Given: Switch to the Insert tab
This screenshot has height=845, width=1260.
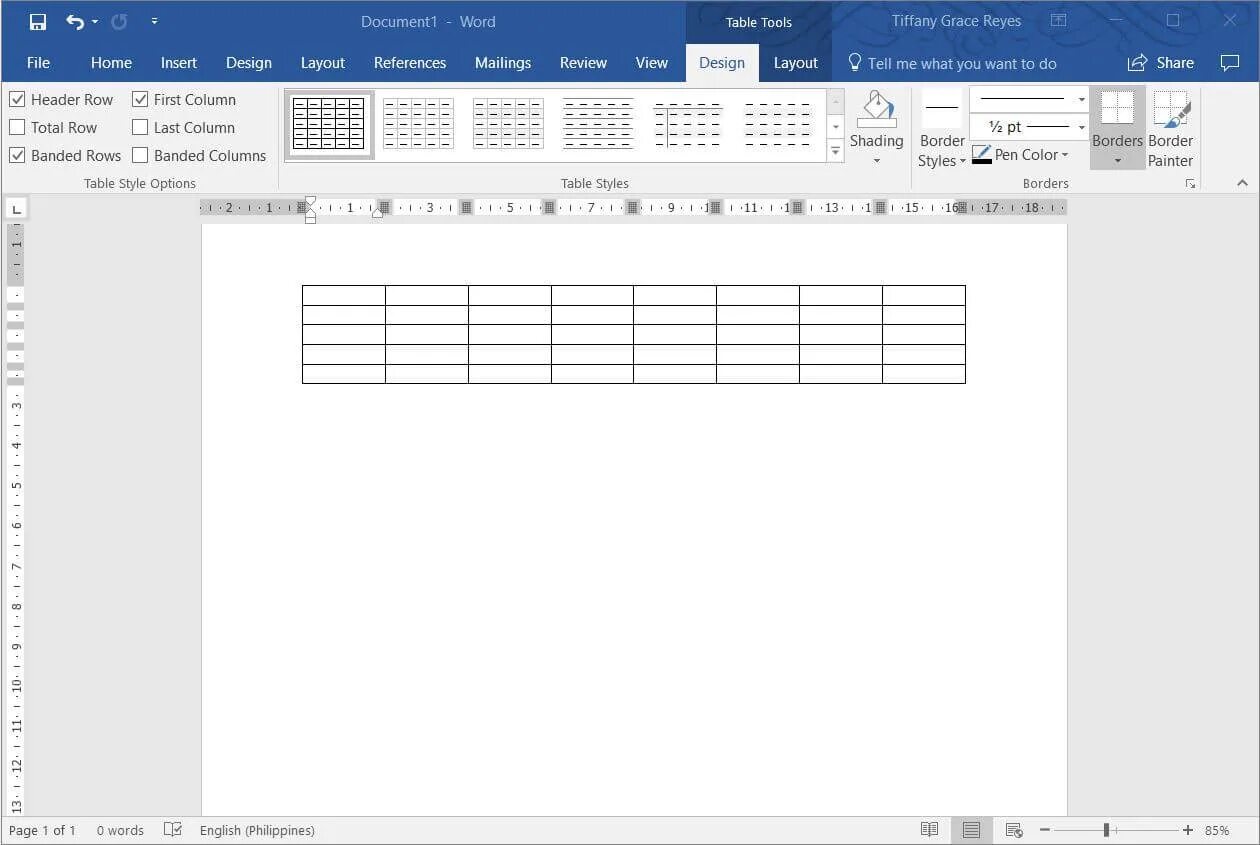Looking at the screenshot, I should (179, 62).
